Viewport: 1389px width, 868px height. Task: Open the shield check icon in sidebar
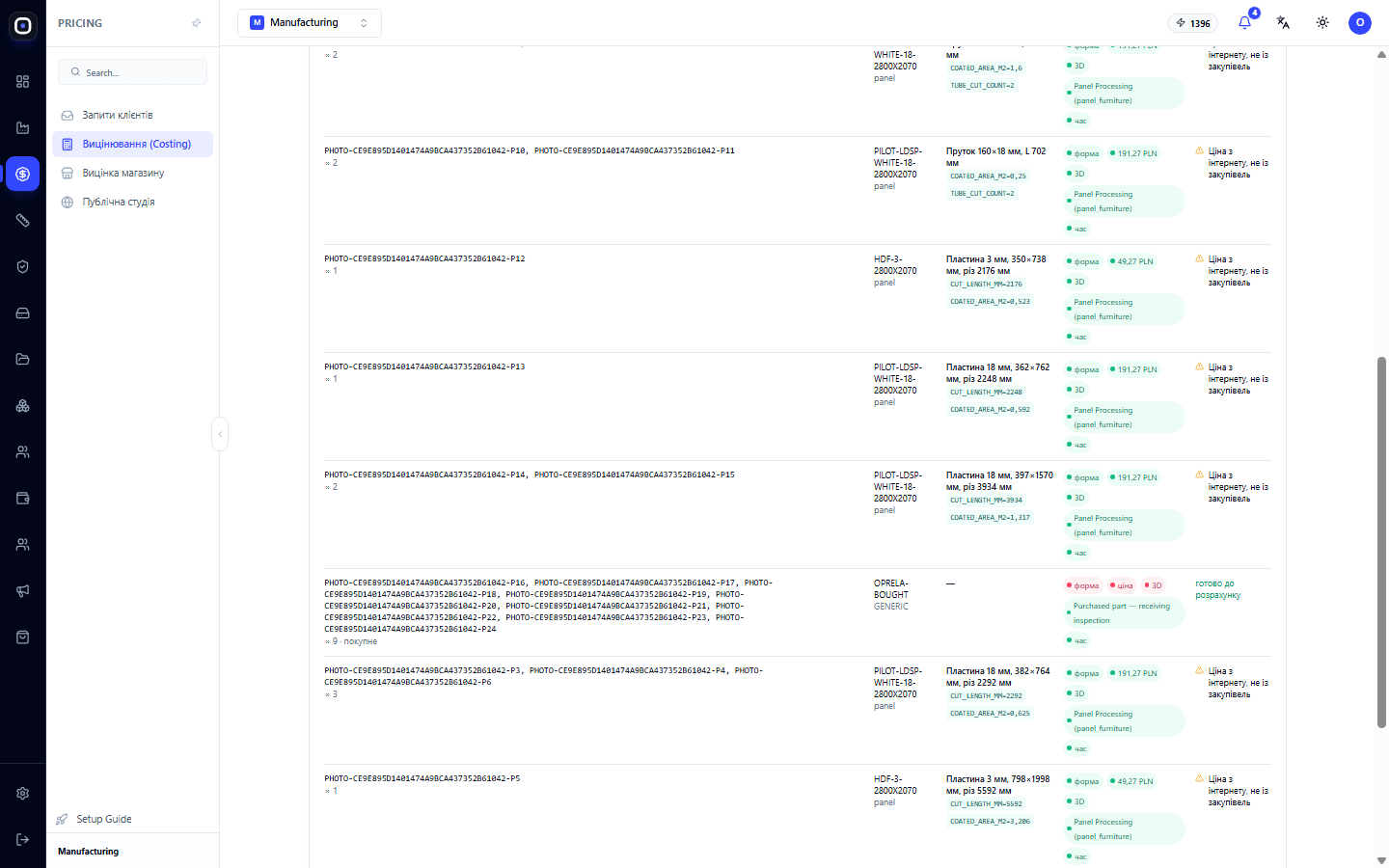[23, 267]
